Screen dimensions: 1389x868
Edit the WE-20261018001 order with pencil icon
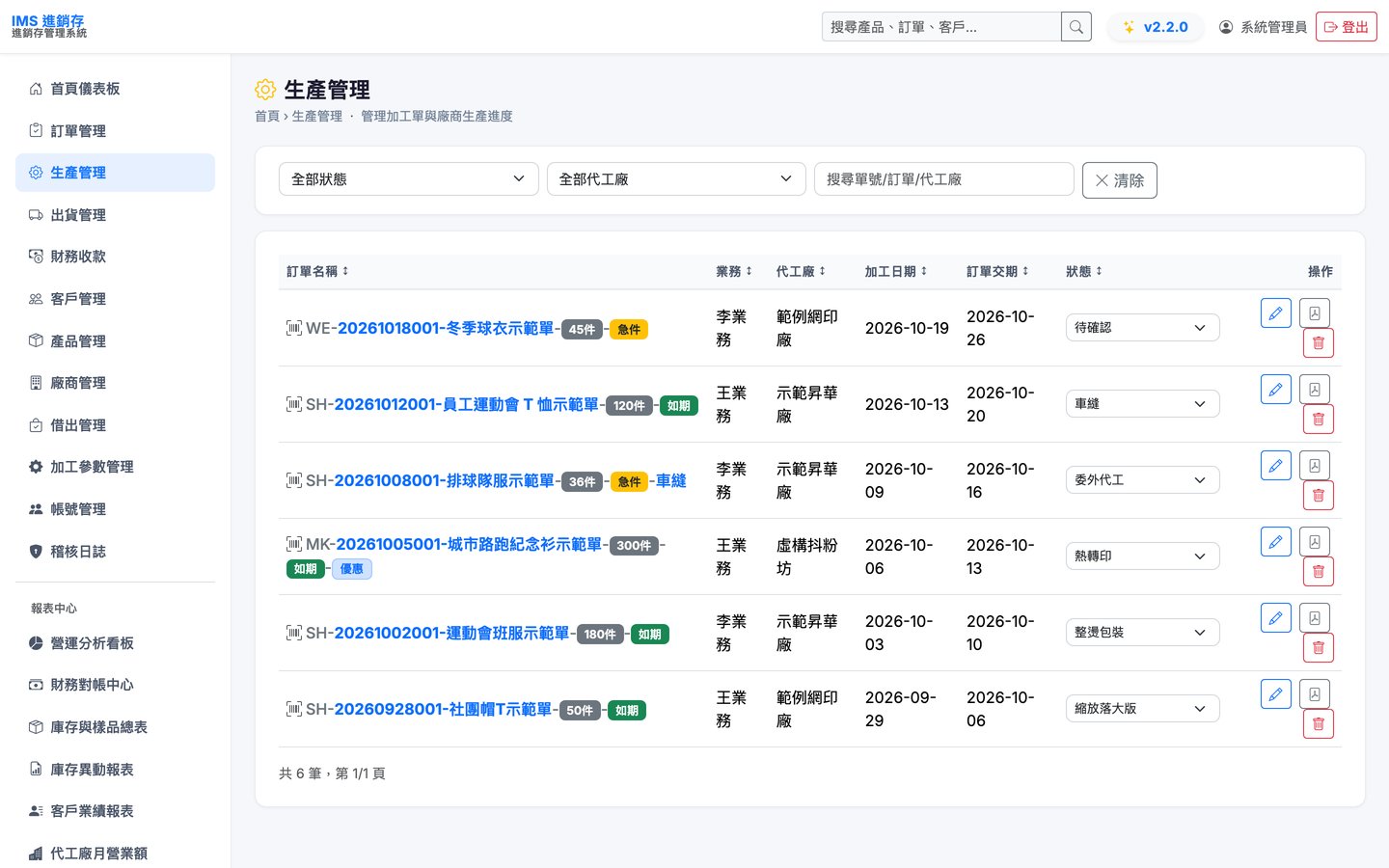[x=1276, y=313]
